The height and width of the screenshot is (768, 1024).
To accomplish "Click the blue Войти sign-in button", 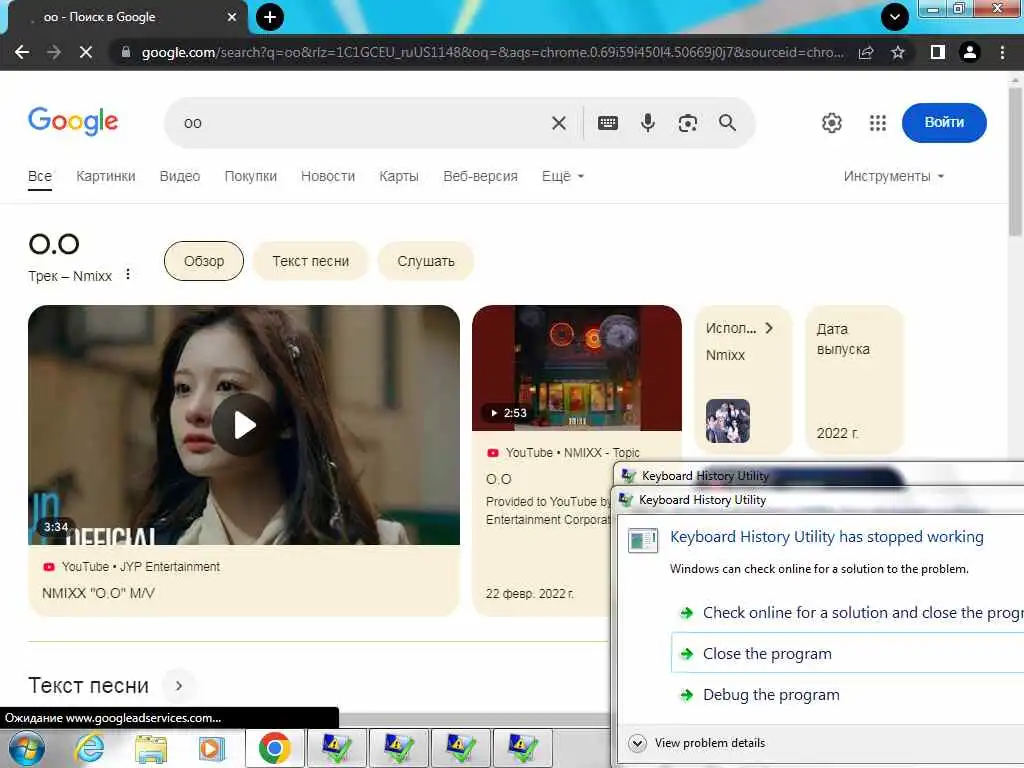I will [944, 123].
